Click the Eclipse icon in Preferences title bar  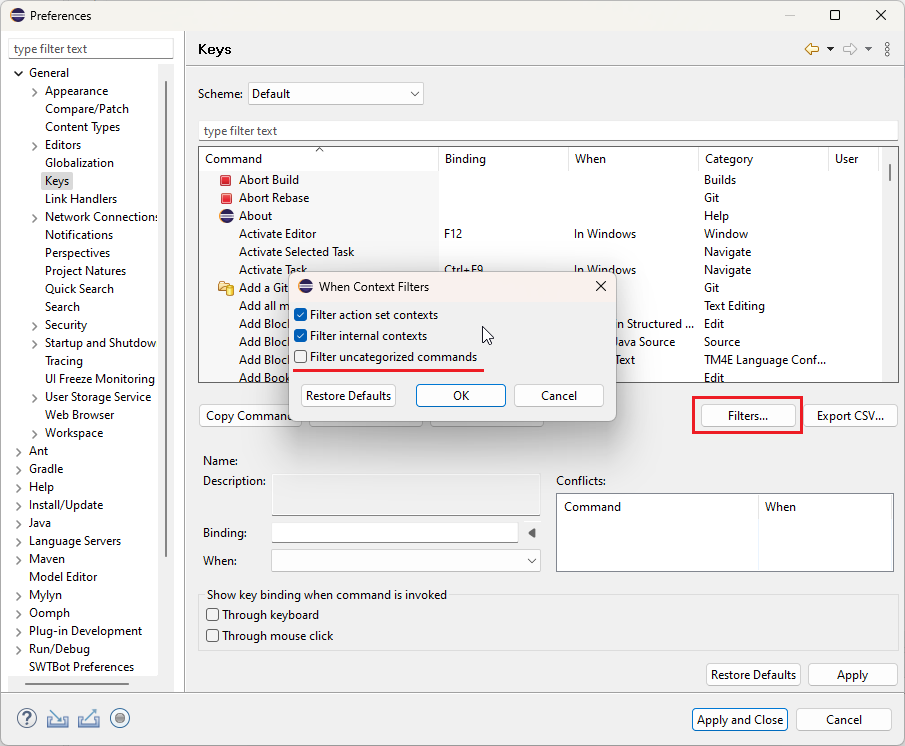click(x=17, y=15)
